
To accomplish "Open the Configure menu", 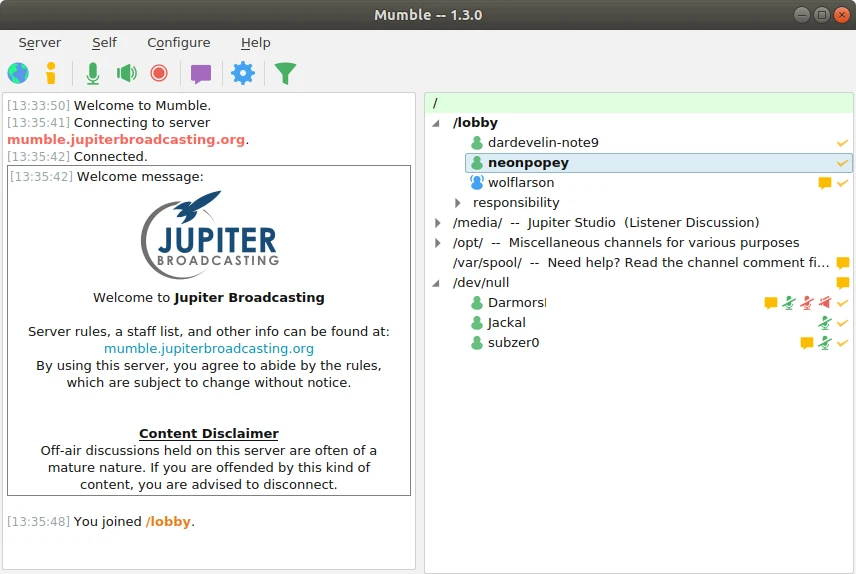I will pyautogui.click(x=179, y=43).
